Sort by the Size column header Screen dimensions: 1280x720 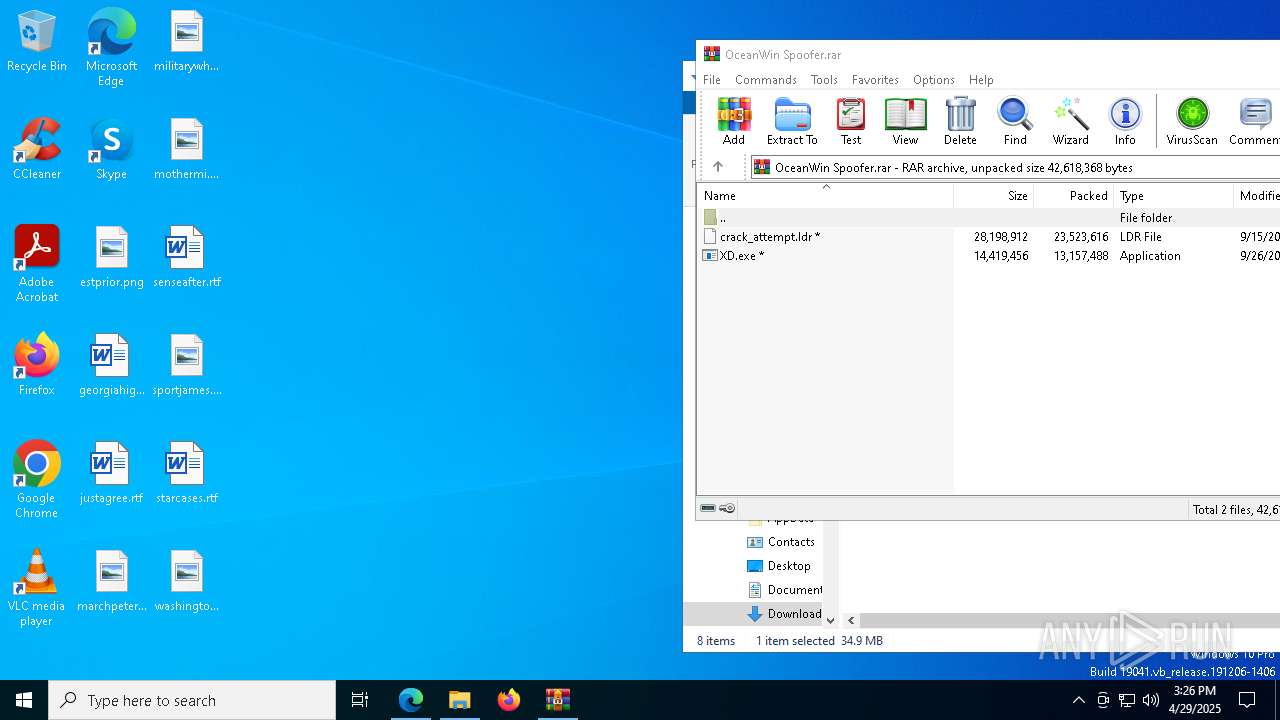click(993, 196)
